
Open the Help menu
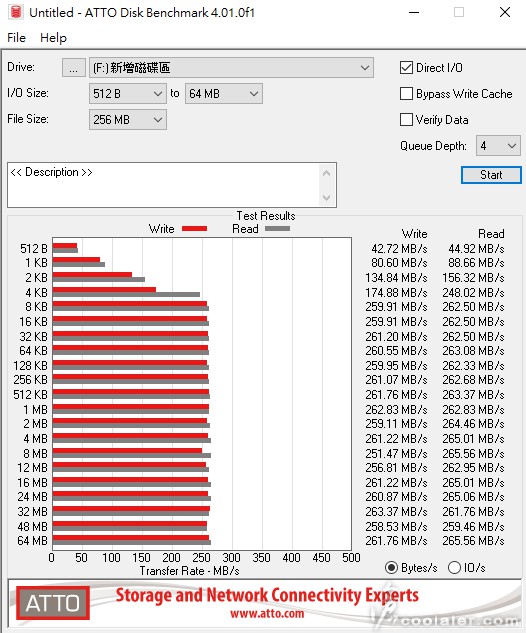pos(53,38)
